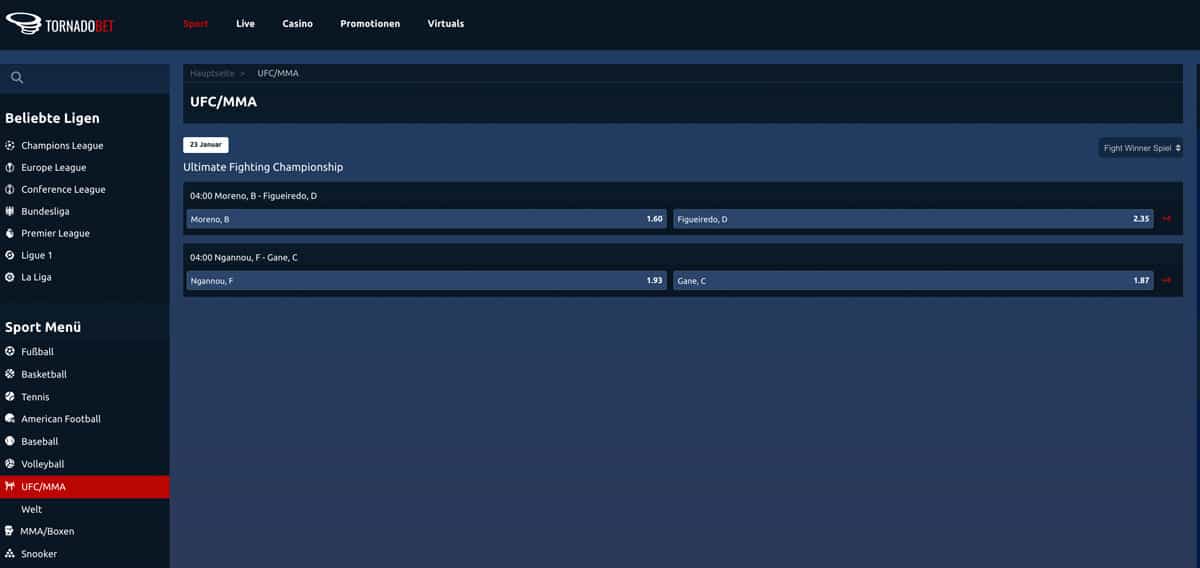Image resolution: width=1200 pixels, height=568 pixels.
Task: Select American Football in the sport menu
Action: tap(61, 419)
